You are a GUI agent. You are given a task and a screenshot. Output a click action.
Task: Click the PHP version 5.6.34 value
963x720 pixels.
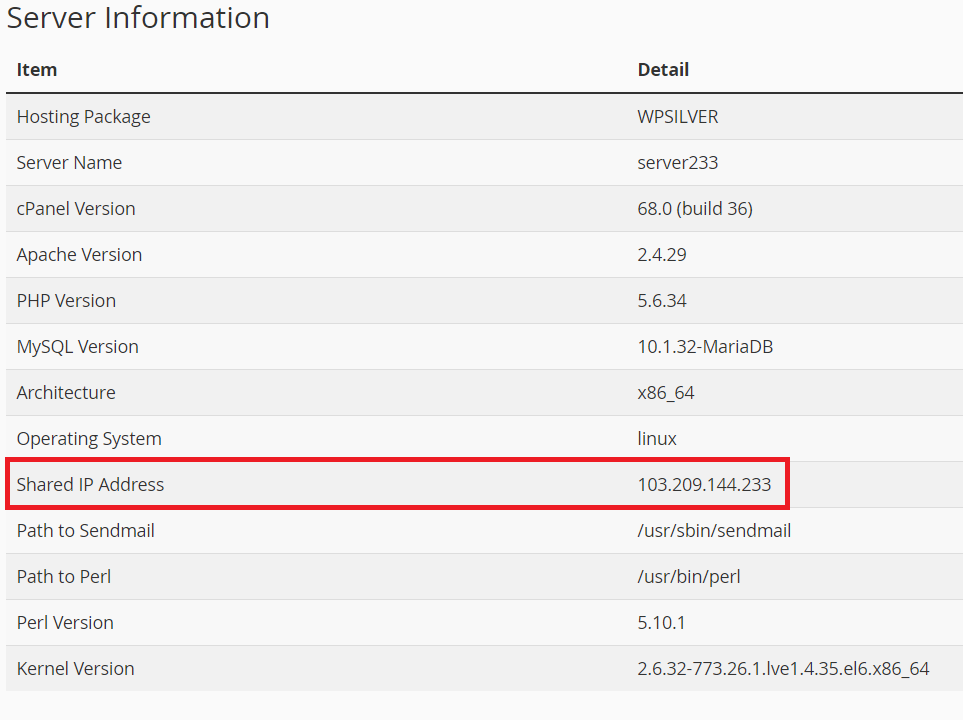(662, 301)
